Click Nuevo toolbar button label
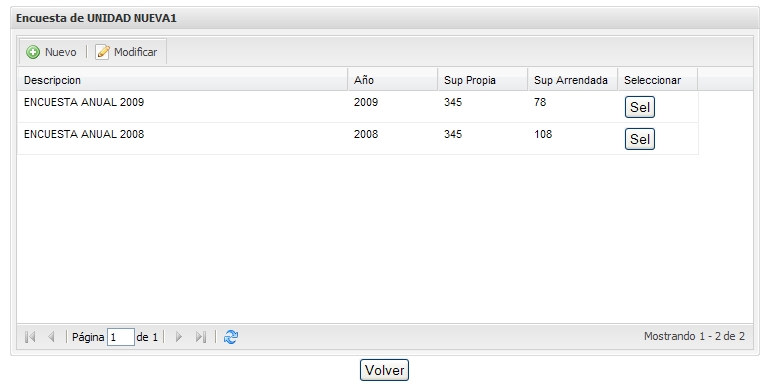 click(x=61, y=52)
